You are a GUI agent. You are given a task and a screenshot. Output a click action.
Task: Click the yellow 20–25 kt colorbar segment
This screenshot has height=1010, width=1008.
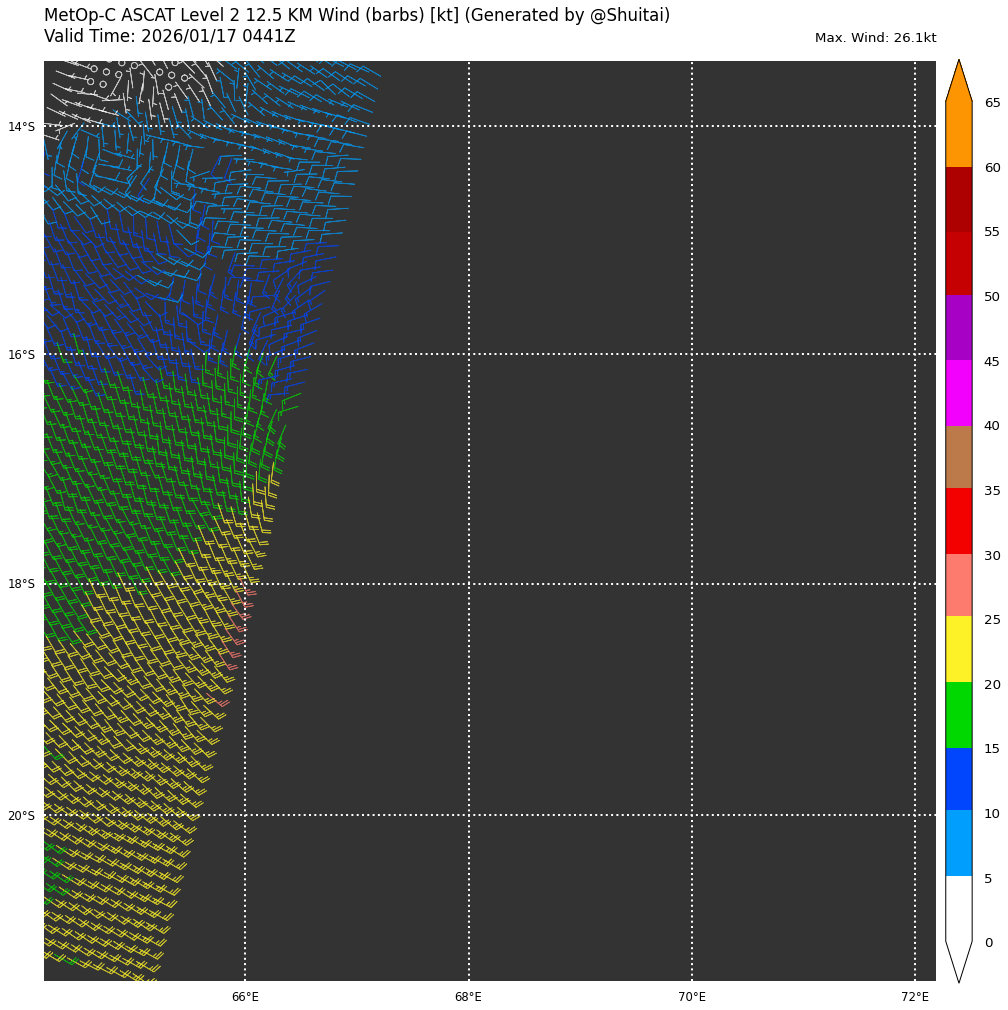point(958,650)
